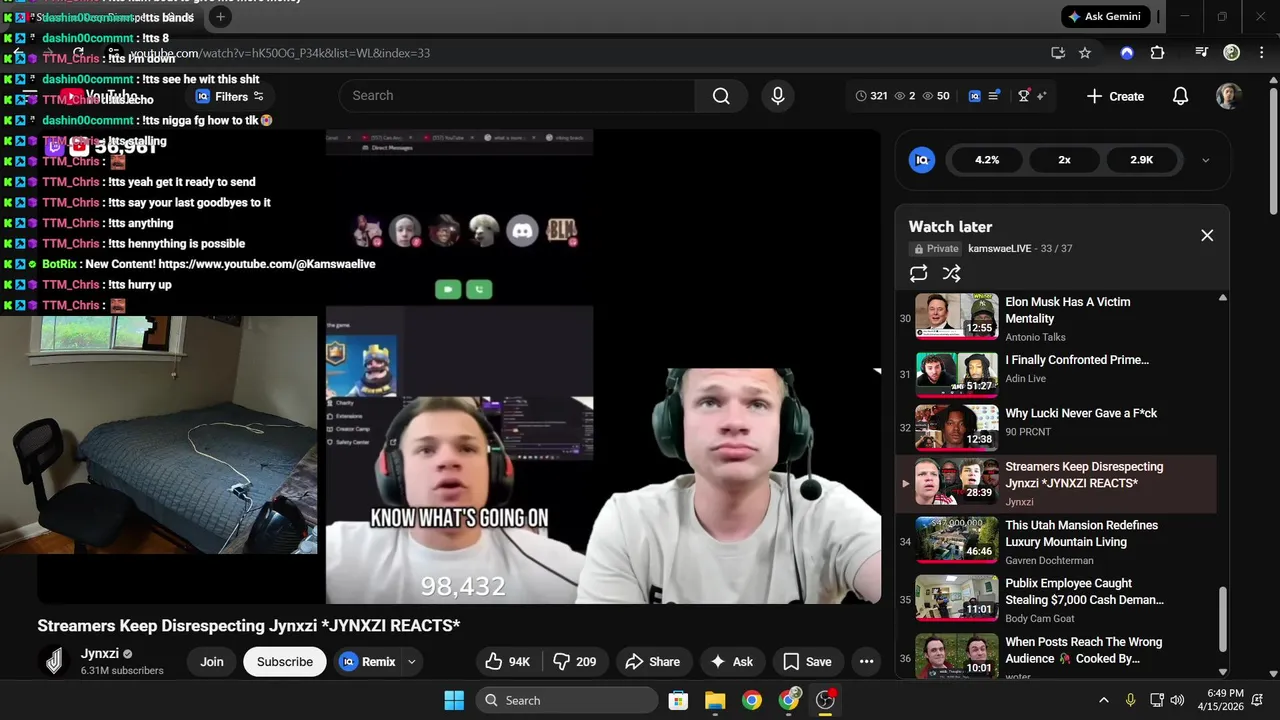Open the Remix dropdown arrow
Viewport: 1280px width, 720px height.
(x=411, y=662)
